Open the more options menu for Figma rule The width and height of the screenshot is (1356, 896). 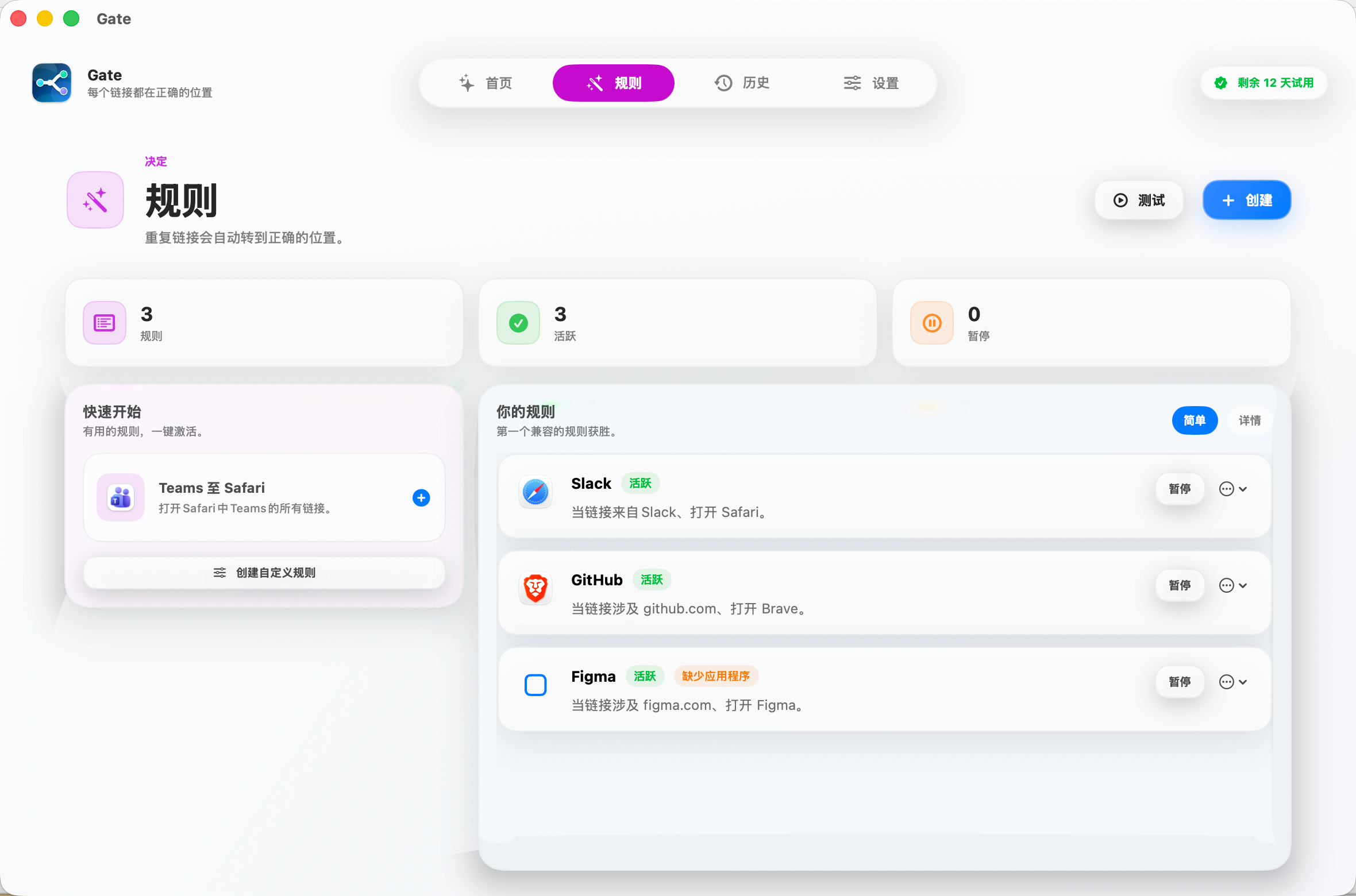point(1233,682)
